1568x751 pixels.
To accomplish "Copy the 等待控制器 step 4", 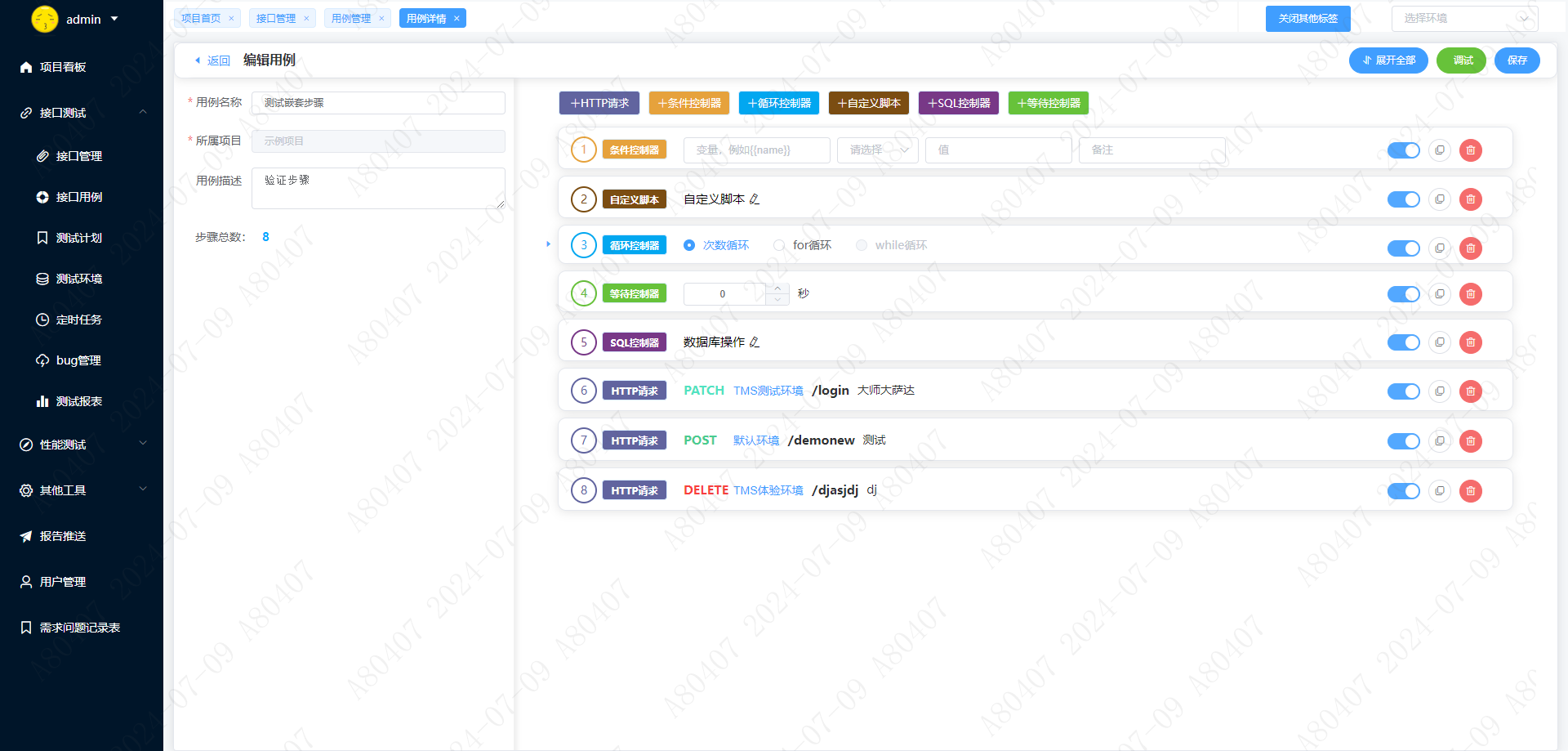I will click(1440, 294).
